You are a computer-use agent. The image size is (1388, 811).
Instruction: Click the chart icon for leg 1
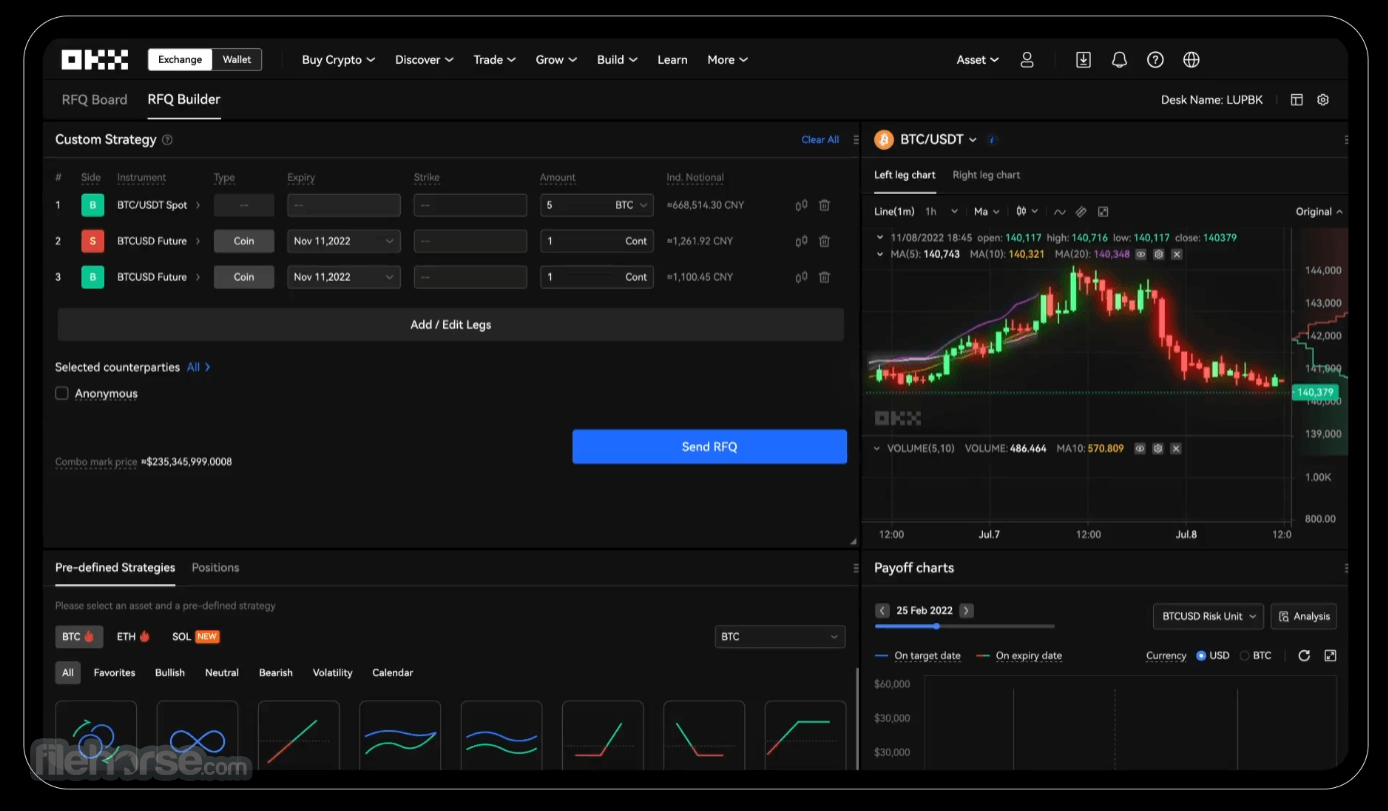coord(801,205)
